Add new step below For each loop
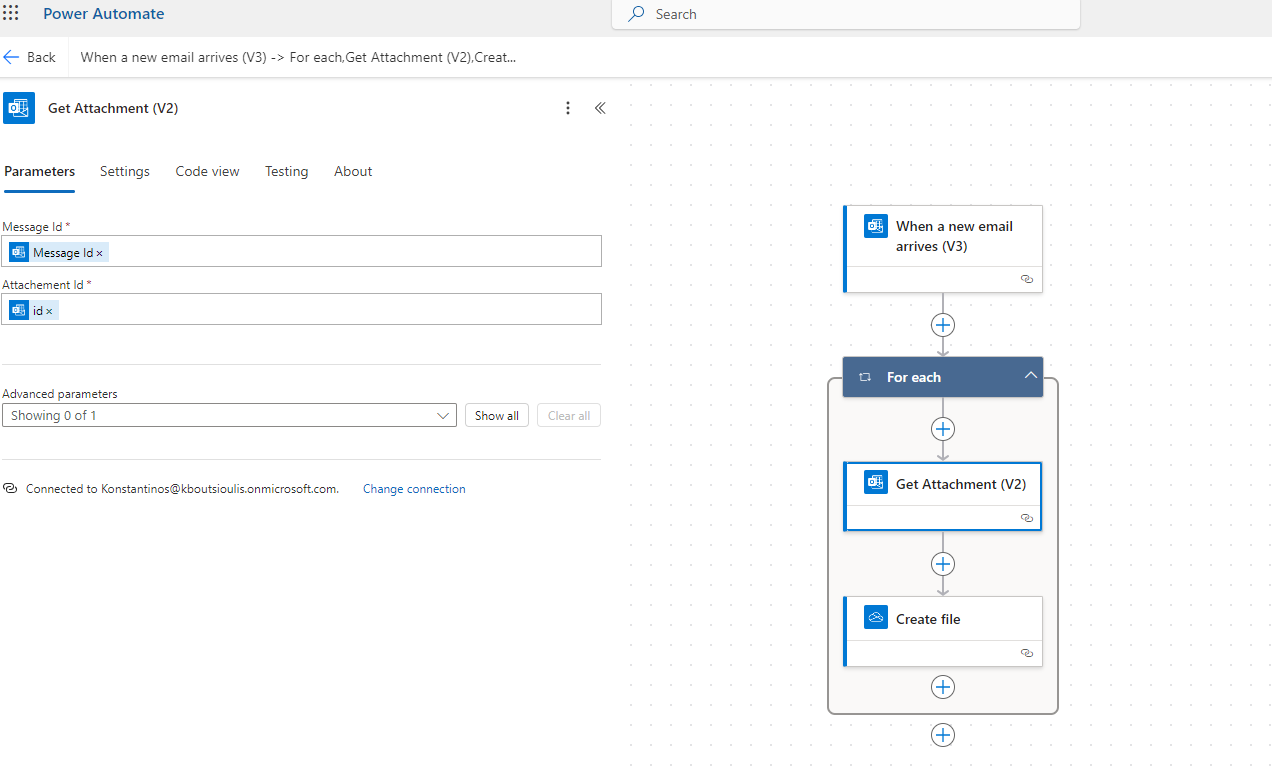This screenshot has width=1272, height=781. point(943,735)
